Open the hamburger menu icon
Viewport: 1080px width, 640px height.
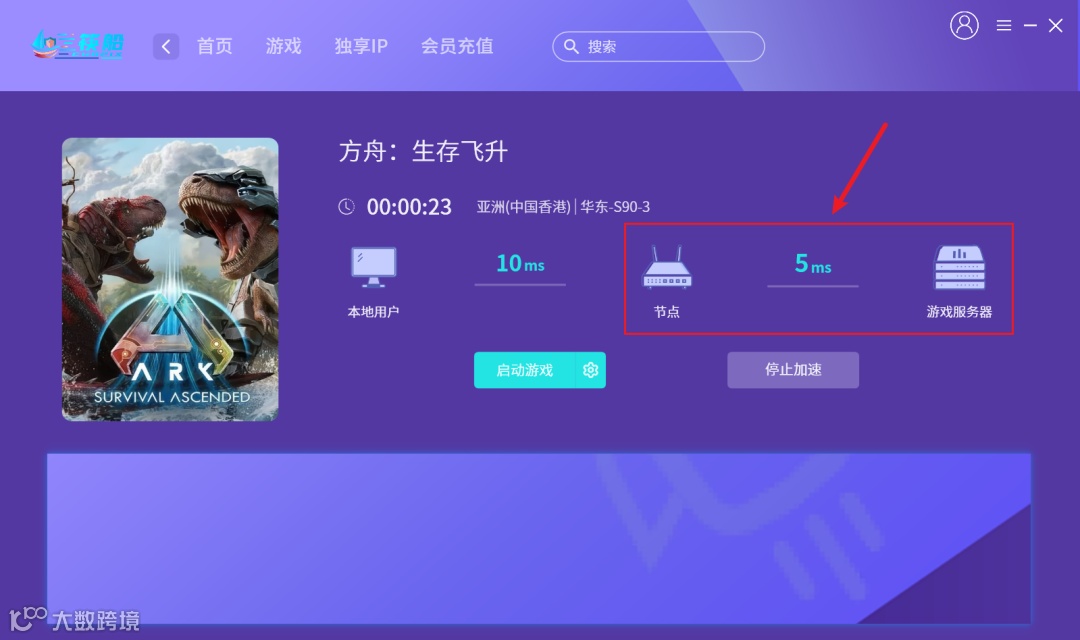[1004, 25]
